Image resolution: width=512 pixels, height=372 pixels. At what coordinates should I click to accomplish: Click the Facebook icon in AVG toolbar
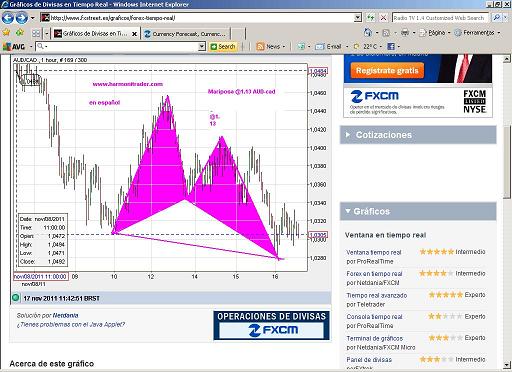[x=391, y=47]
